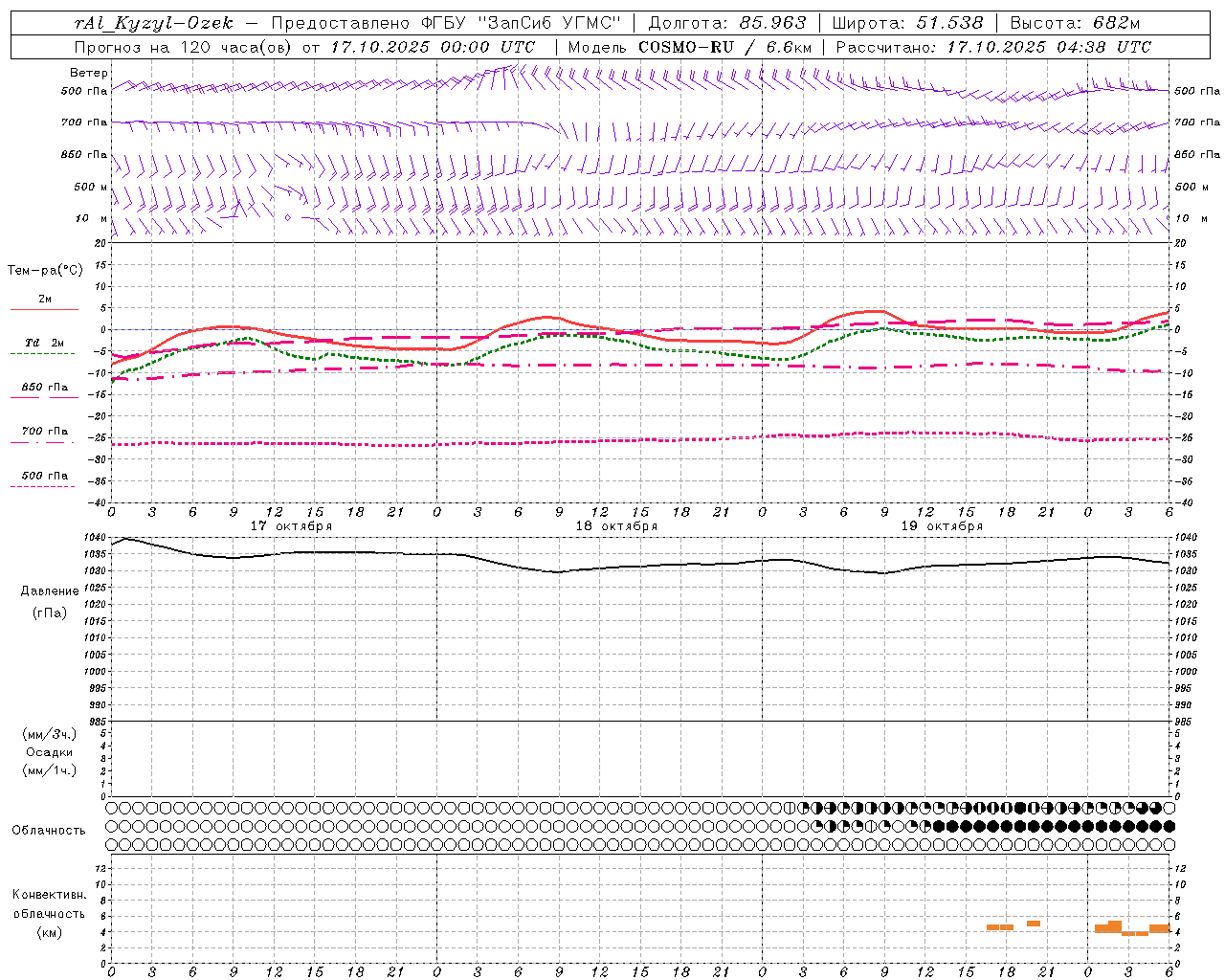Select the (мм/1ч.) precipitation unit label
This screenshot has width=1225, height=980.
coord(50,770)
